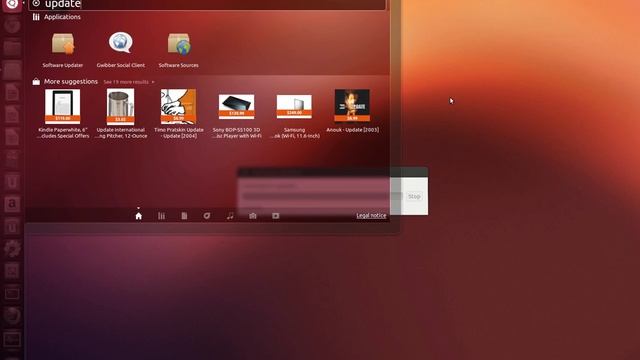Switch to the Social lens icon

coord(207,216)
